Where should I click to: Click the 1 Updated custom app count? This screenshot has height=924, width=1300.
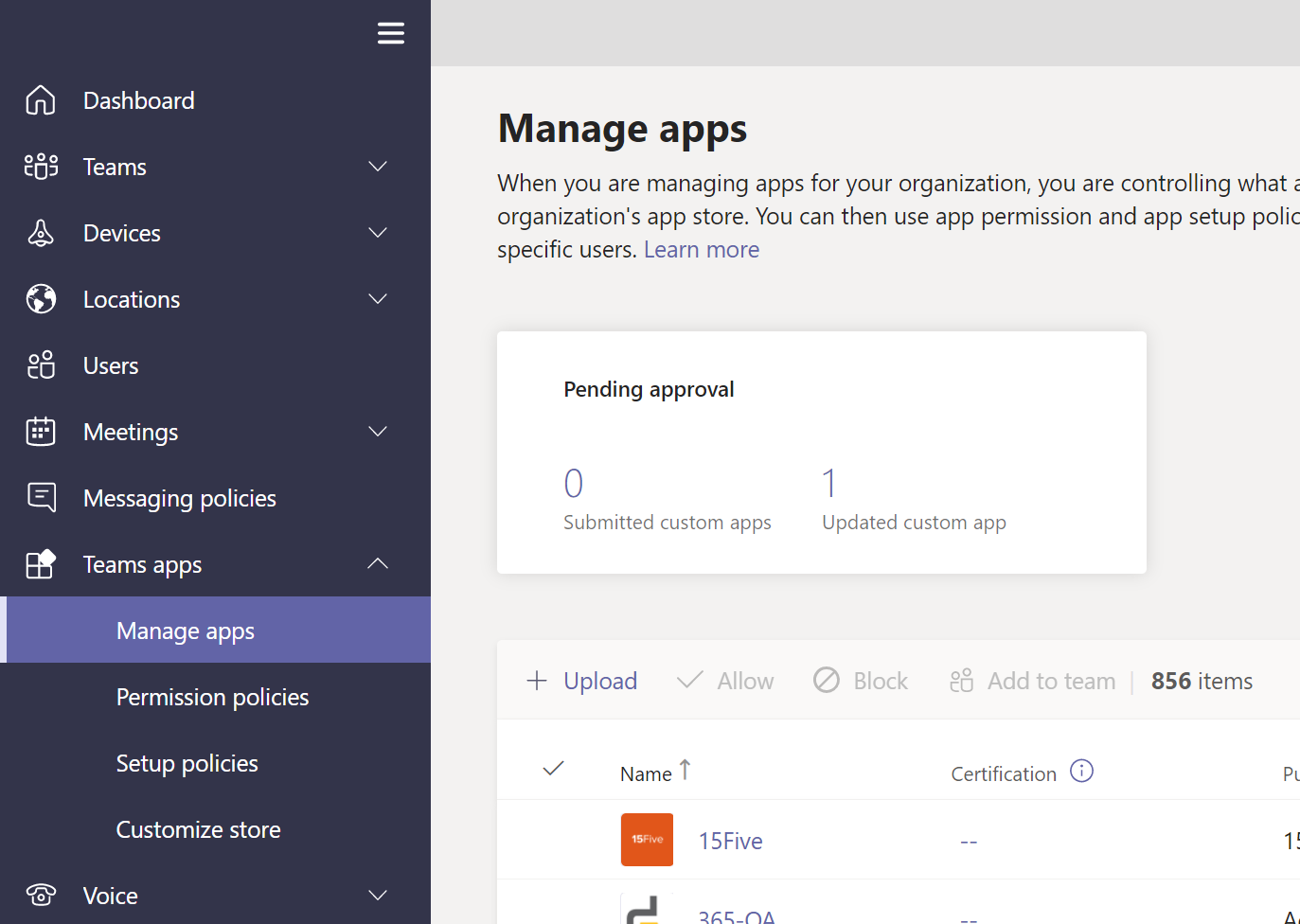coord(829,483)
